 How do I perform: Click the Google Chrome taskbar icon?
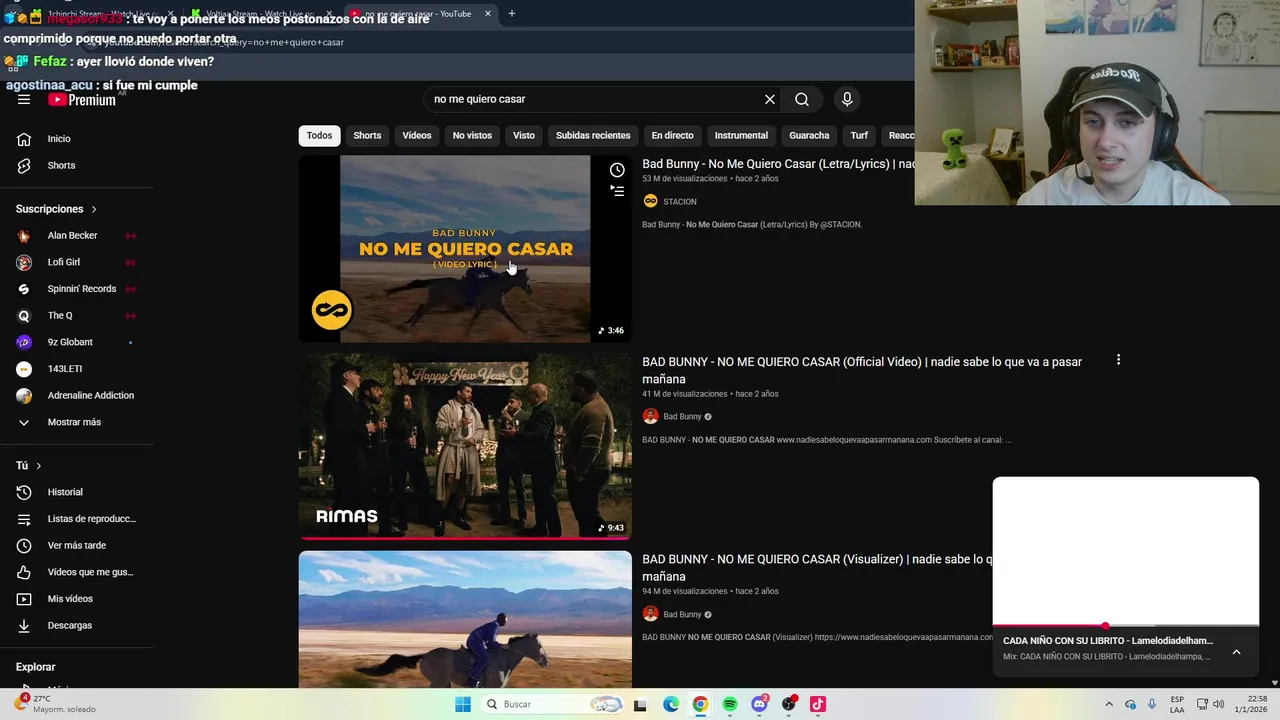coord(700,704)
